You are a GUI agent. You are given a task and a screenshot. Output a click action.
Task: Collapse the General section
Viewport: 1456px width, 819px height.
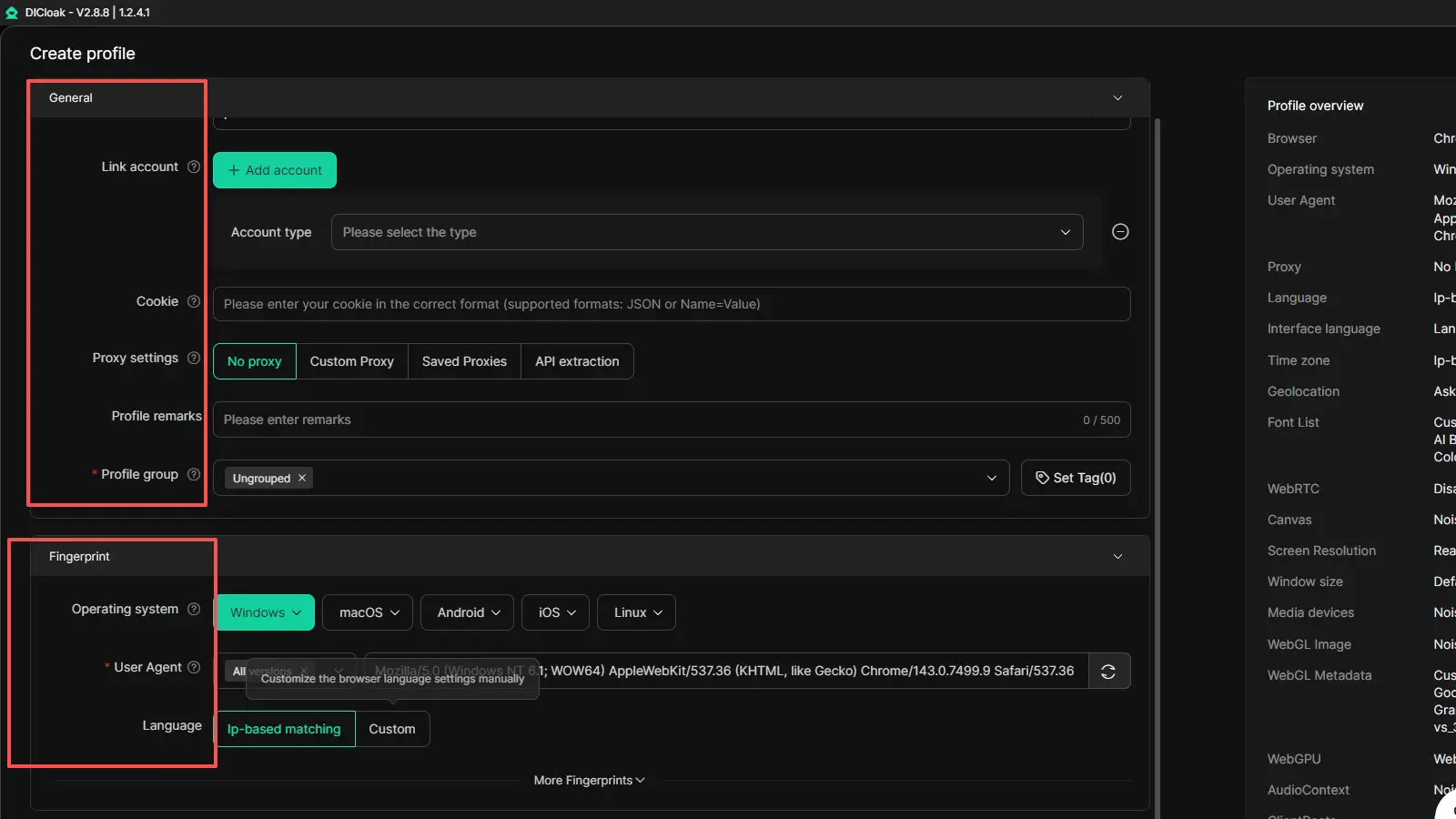pos(1117,98)
